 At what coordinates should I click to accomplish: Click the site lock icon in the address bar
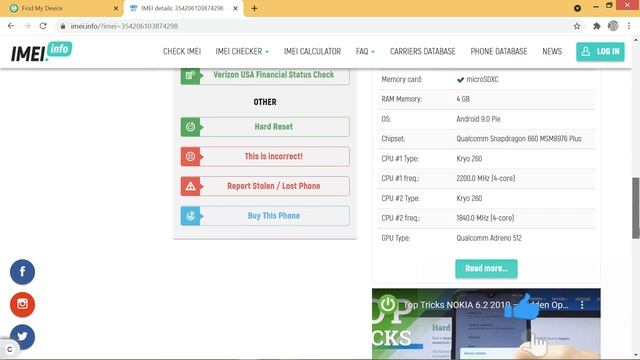[x=63, y=26]
